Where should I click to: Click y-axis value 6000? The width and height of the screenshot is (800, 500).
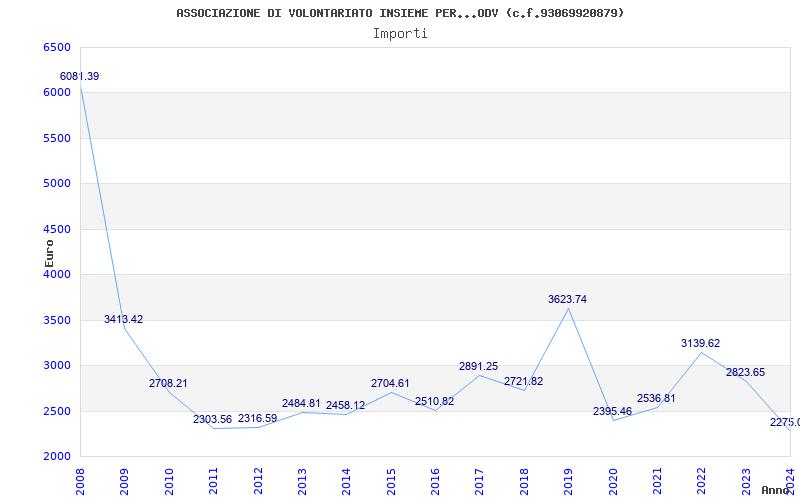coord(56,93)
